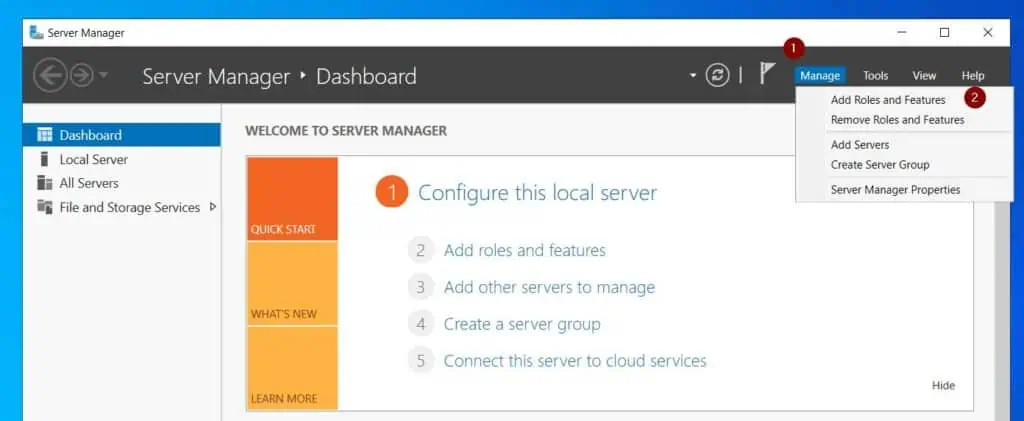Screen dimensions: 1024x421
Task: Click the step 4 number circle
Action: 421,324
